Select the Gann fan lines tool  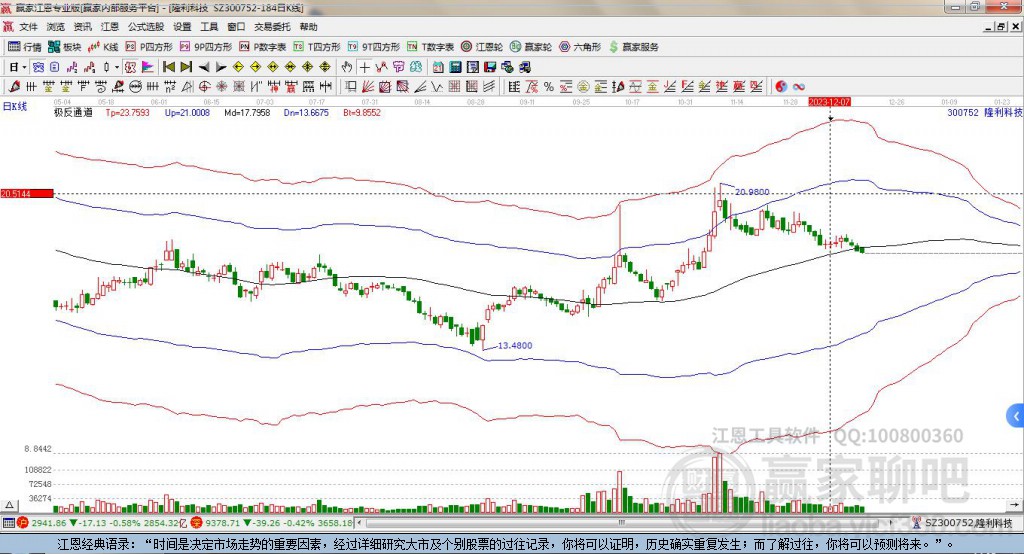[368, 86]
